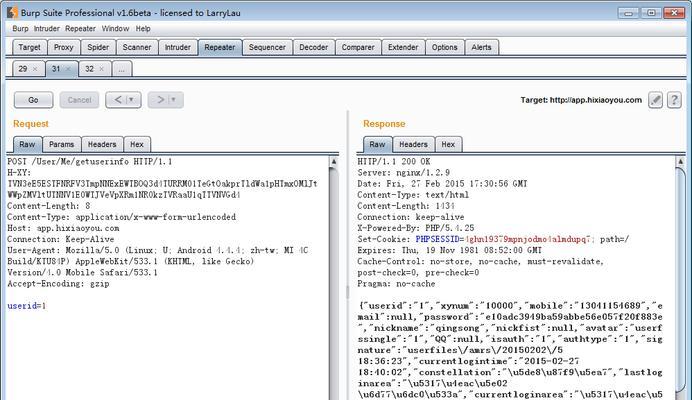Select repeater request tab 31
The height and width of the screenshot is (400, 692).
pyautogui.click(x=56, y=69)
